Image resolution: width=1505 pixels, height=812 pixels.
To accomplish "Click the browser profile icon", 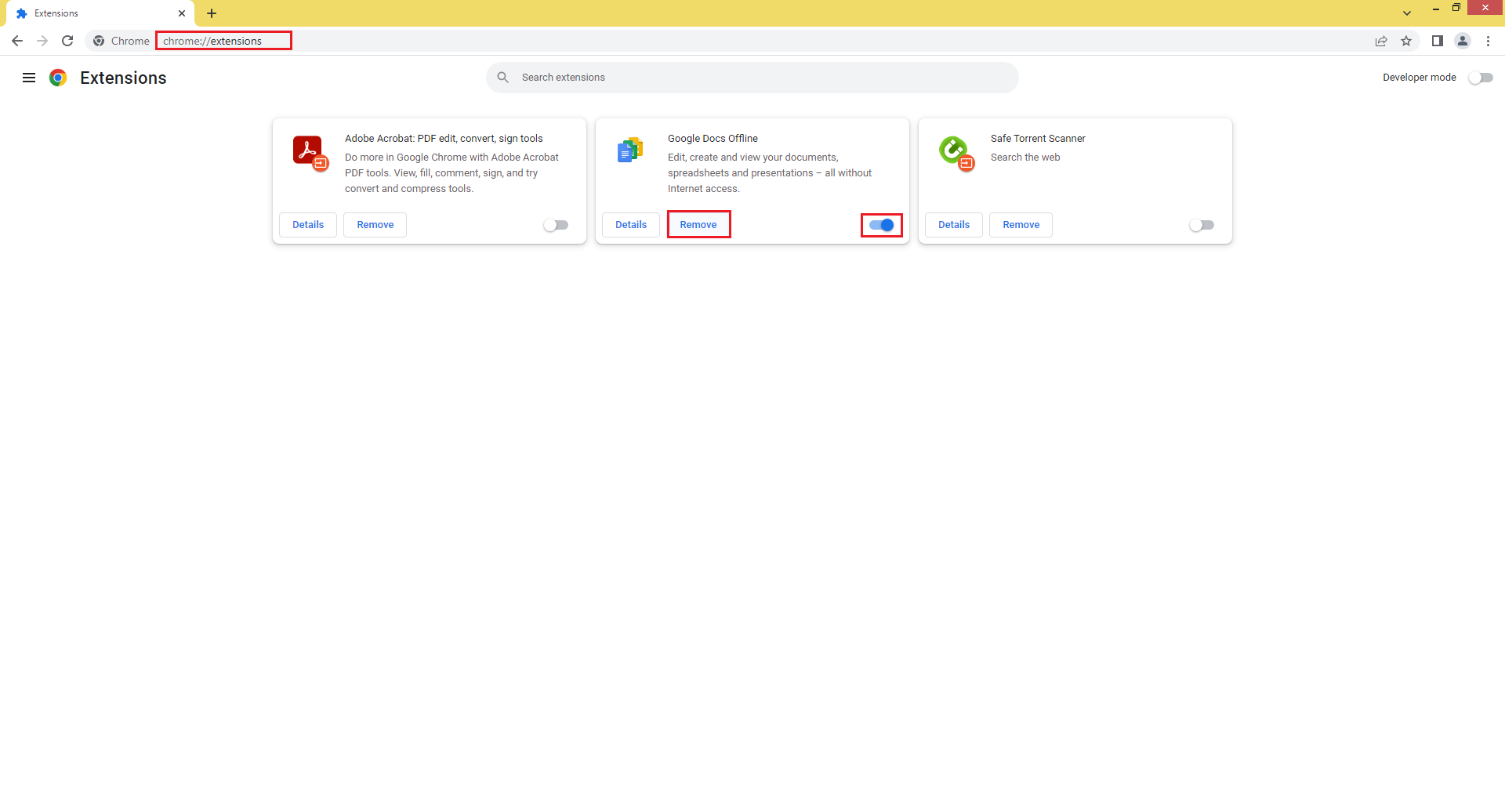I will tap(1463, 41).
